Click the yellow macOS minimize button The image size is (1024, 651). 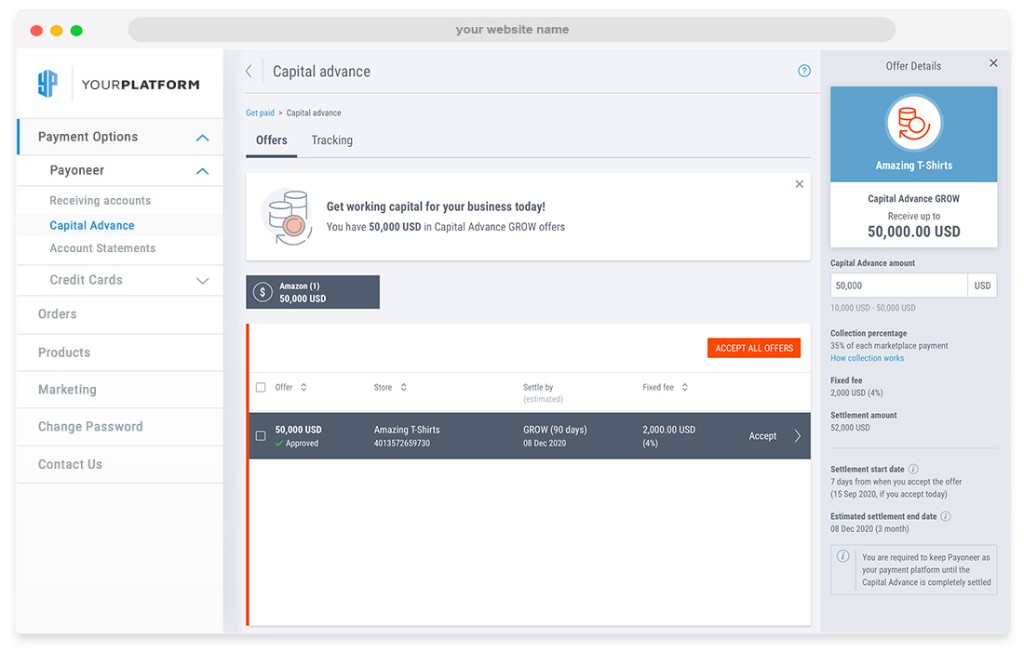tap(56, 30)
